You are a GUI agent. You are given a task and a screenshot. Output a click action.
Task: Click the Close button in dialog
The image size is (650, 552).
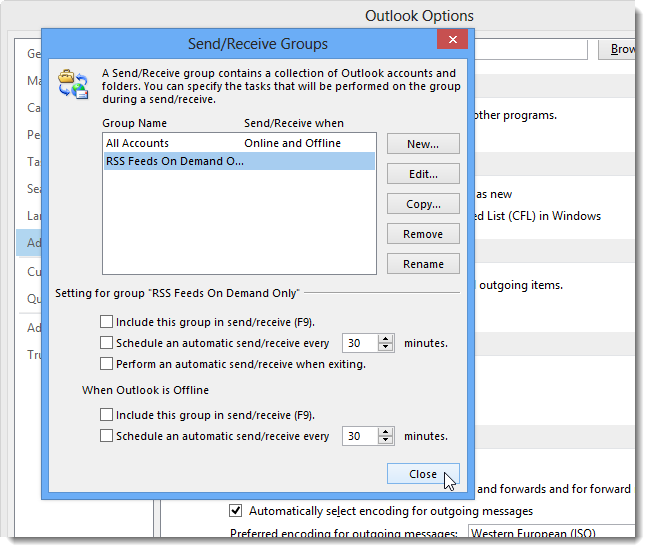click(x=423, y=474)
